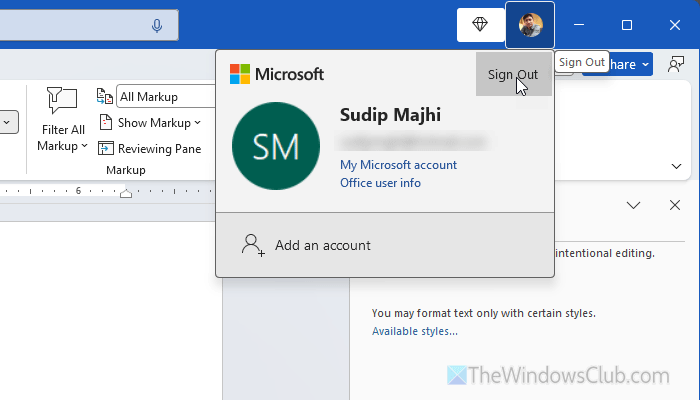Sign out of the Microsoft account

pyautogui.click(x=513, y=74)
